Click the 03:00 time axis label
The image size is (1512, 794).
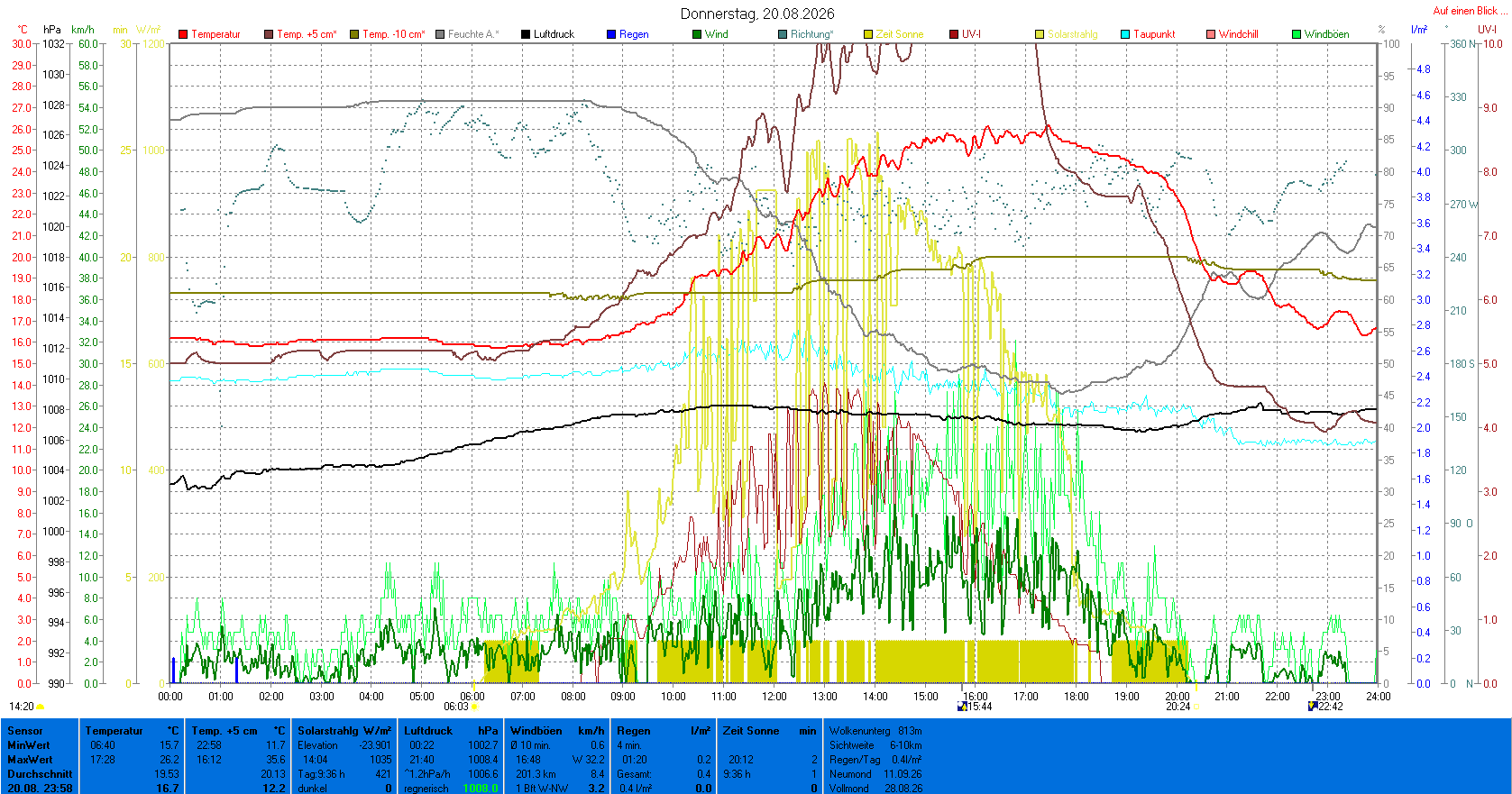(322, 697)
